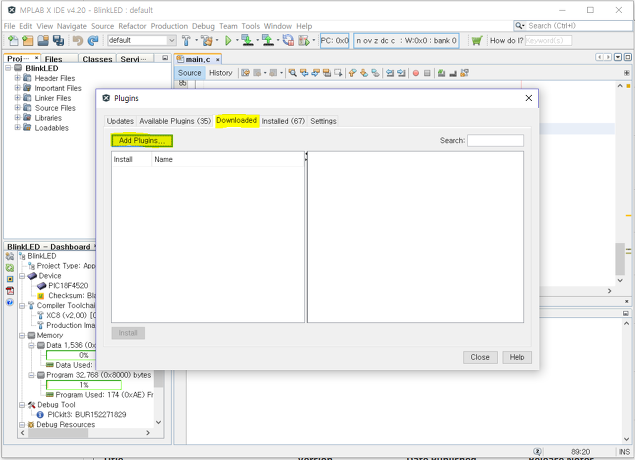
Task: Click the Stop Macro Recording icon
Action: [427, 73]
